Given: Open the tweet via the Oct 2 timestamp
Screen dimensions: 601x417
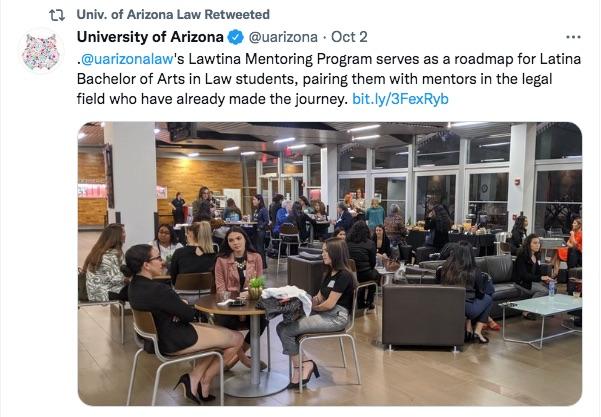Looking at the screenshot, I should [x=349, y=37].
